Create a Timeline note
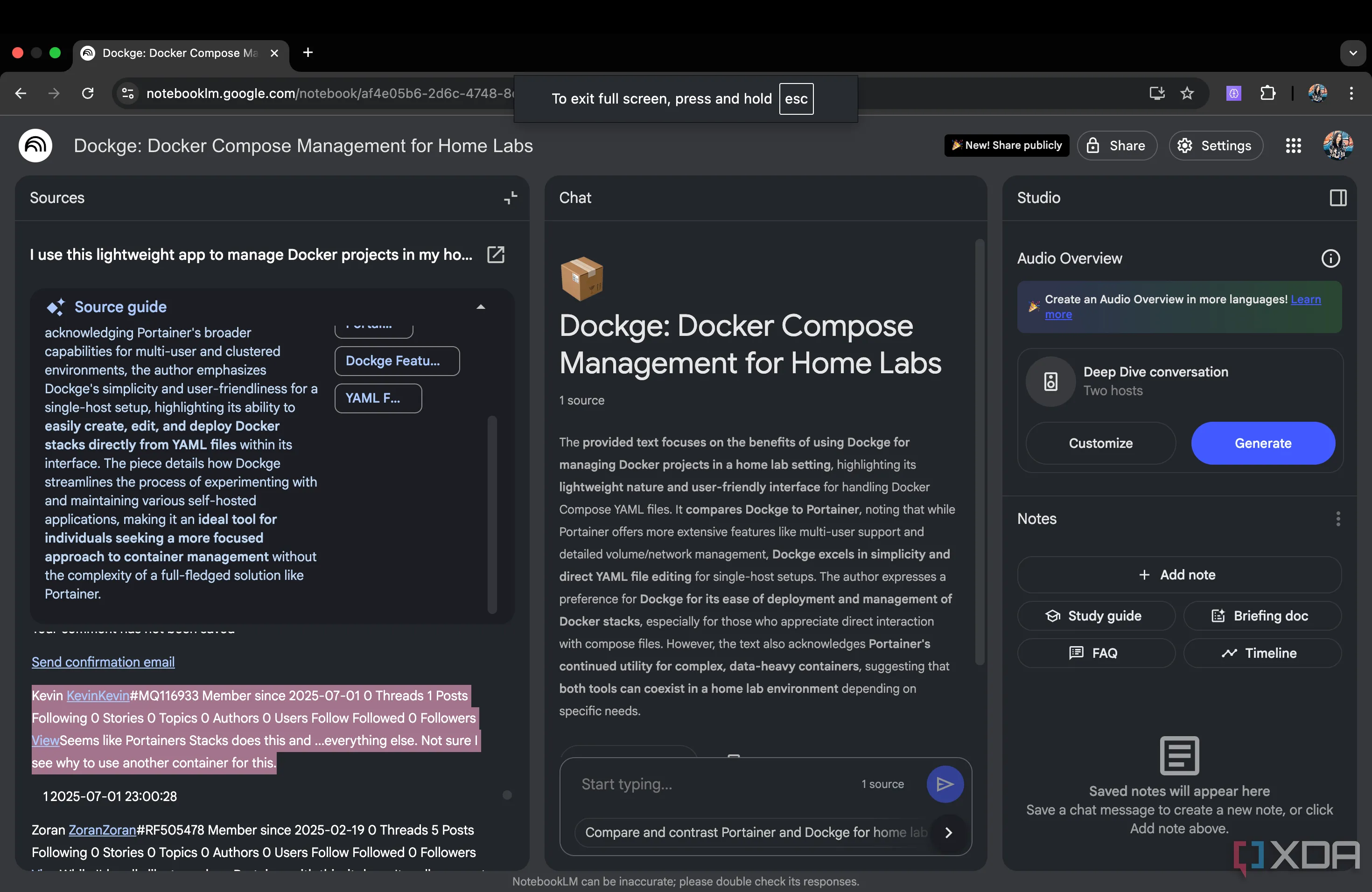The height and width of the screenshot is (892, 1372). (x=1262, y=653)
